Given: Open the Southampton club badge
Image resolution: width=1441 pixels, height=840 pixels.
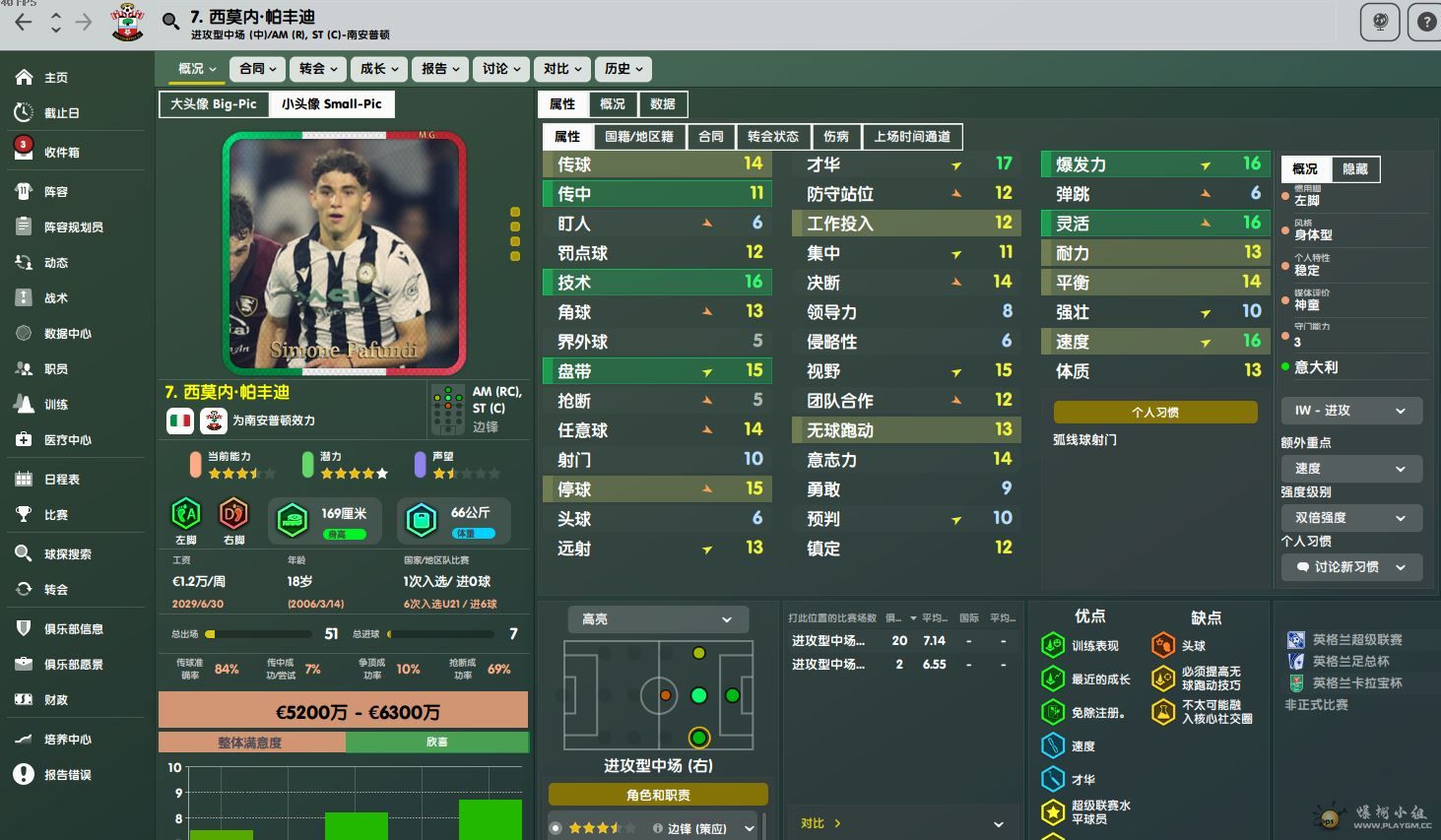Looking at the screenshot, I should coord(127,22).
